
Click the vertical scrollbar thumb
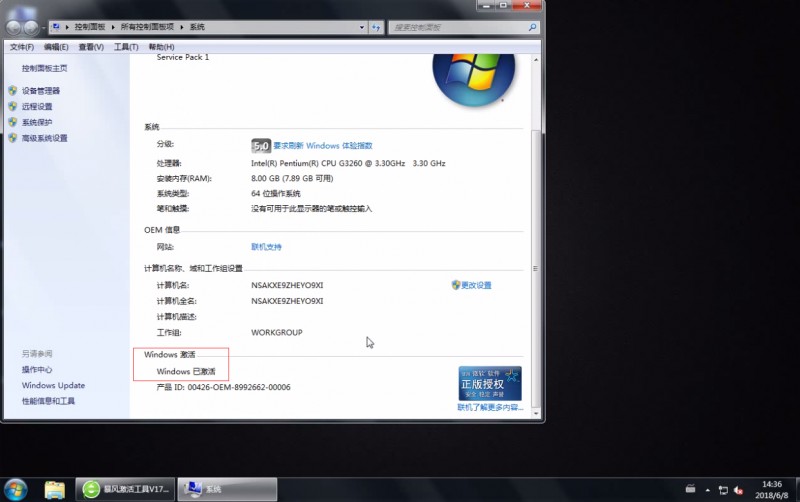coord(536,268)
